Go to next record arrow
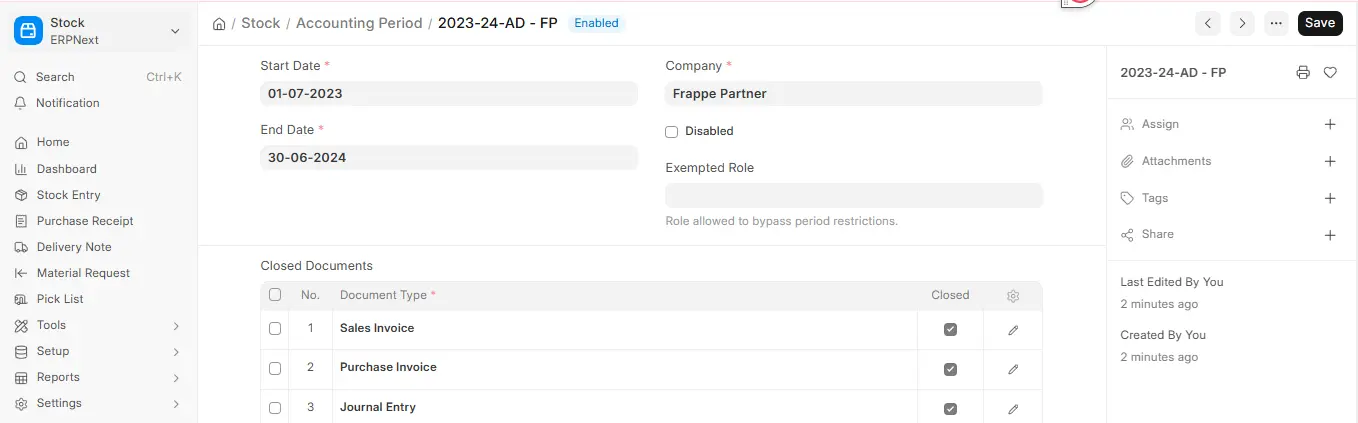The width and height of the screenshot is (1358, 423). tap(1242, 23)
